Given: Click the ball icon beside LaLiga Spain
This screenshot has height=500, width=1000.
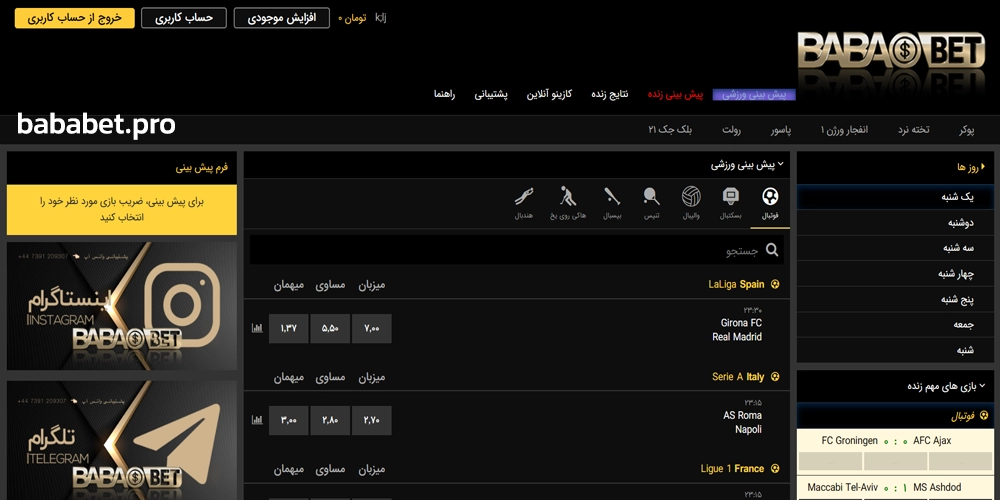Looking at the screenshot, I should [775, 284].
